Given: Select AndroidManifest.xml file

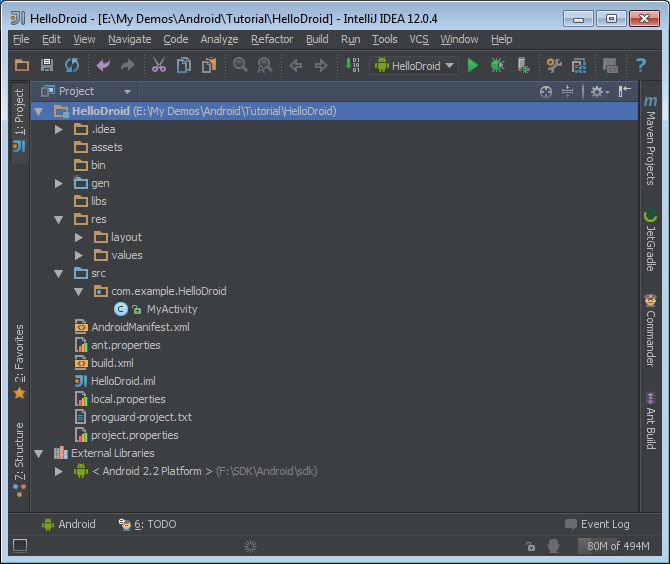Looking at the screenshot, I should 140,327.
